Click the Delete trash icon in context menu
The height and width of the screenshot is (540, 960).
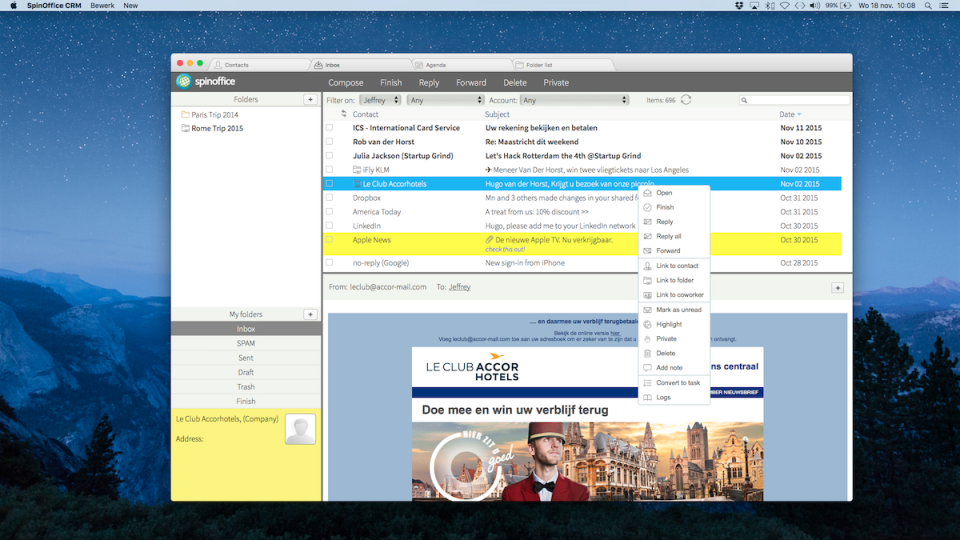pos(647,353)
